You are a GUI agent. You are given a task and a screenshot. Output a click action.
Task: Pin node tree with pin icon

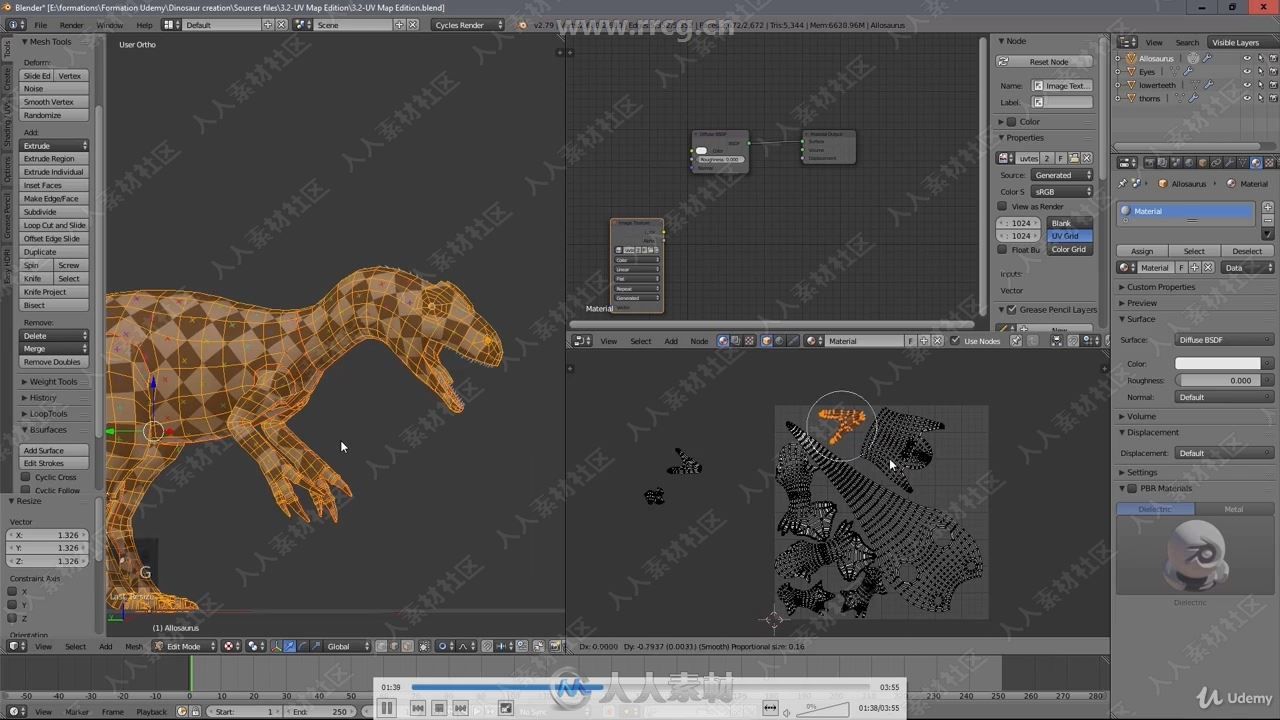[1015, 341]
